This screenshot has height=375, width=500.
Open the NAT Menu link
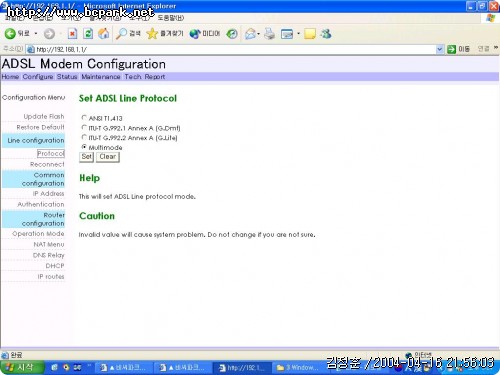(49, 244)
